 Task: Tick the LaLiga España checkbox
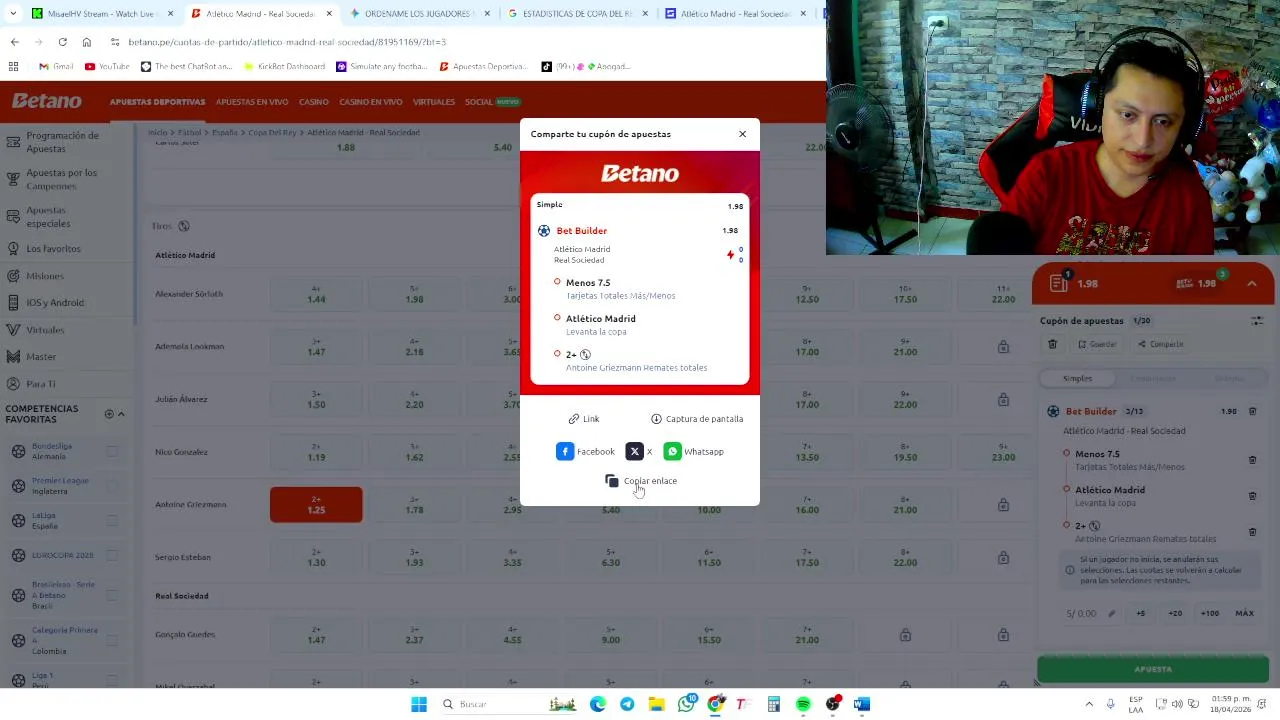click(x=112, y=520)
